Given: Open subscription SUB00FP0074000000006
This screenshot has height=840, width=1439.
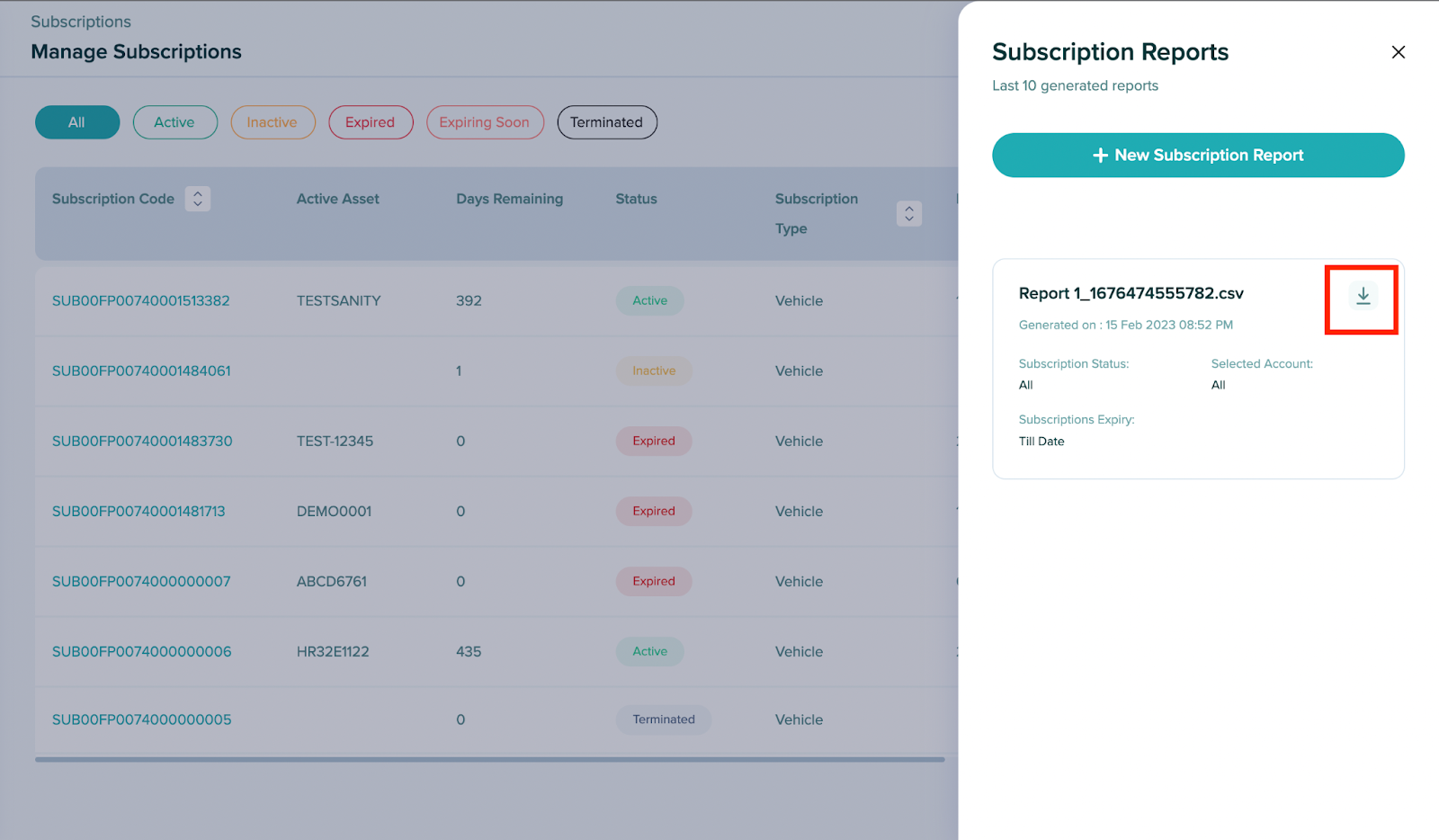Looking at the screenshot, I should click(x=141, y=652).
